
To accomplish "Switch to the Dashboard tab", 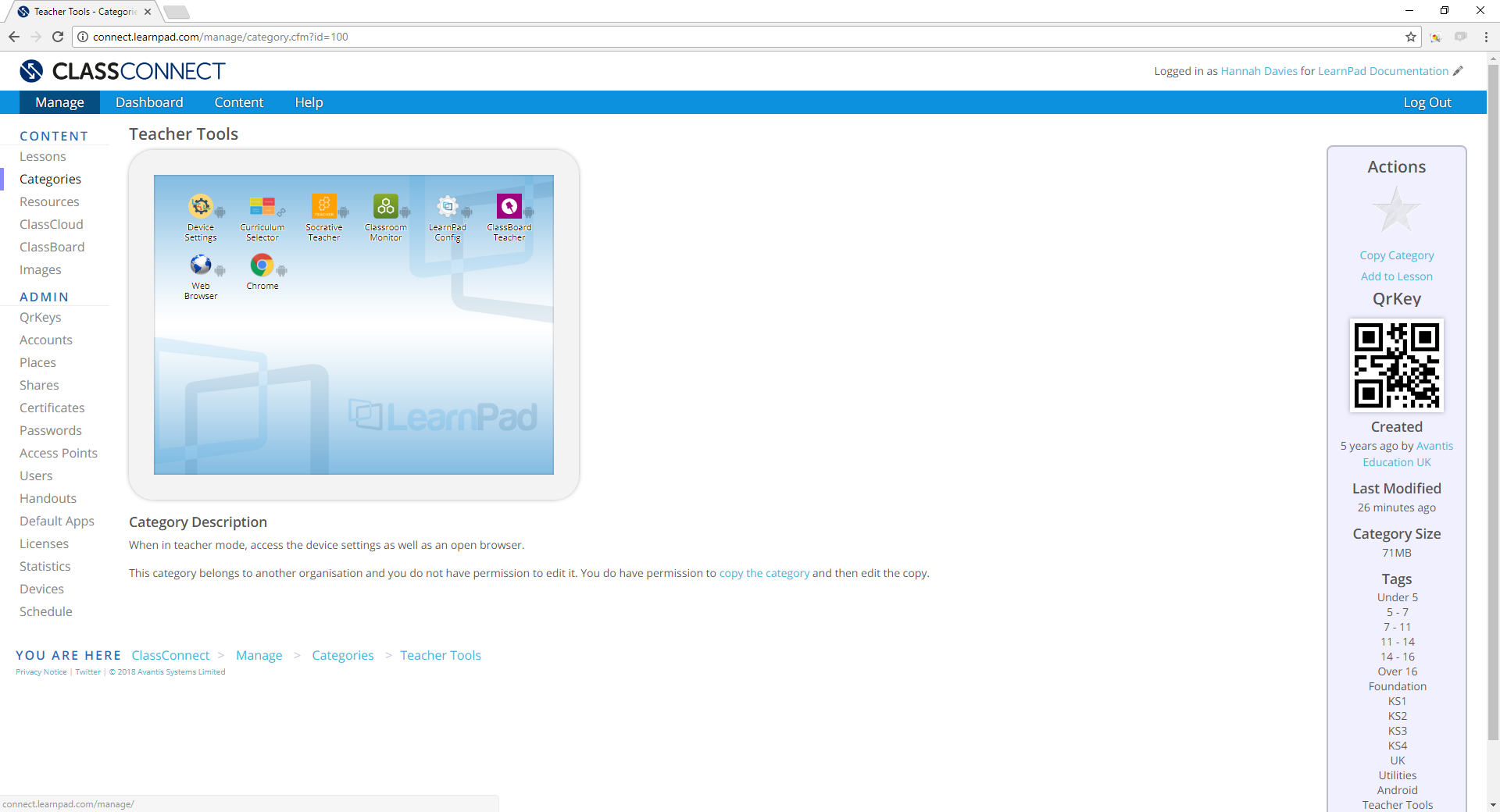I will (149, 102).
